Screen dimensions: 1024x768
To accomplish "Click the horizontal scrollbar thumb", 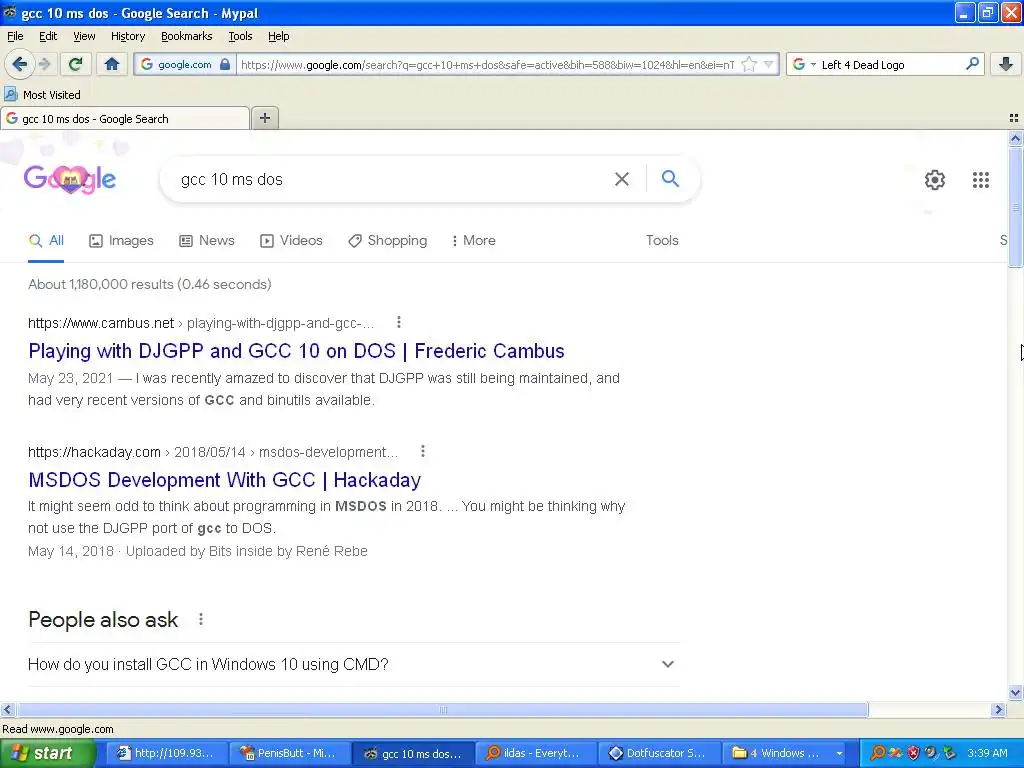I will pyautogui.click(x=442, y=709).
